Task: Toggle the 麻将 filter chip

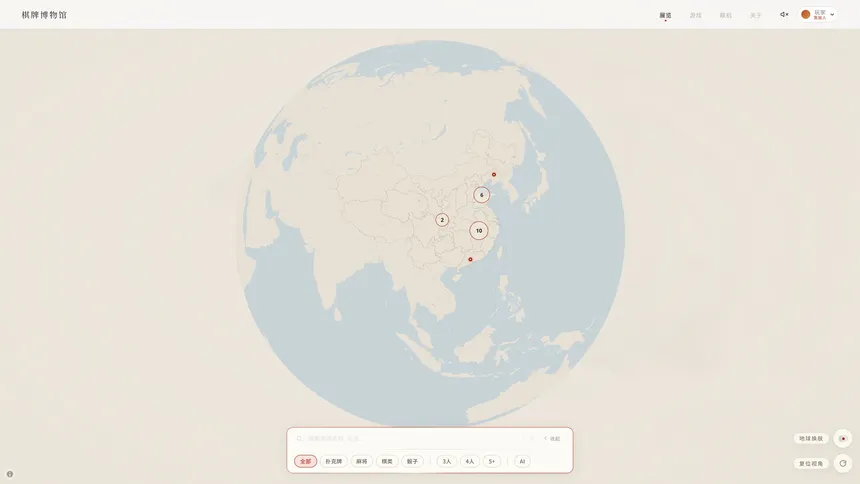Action: (361, 462)
